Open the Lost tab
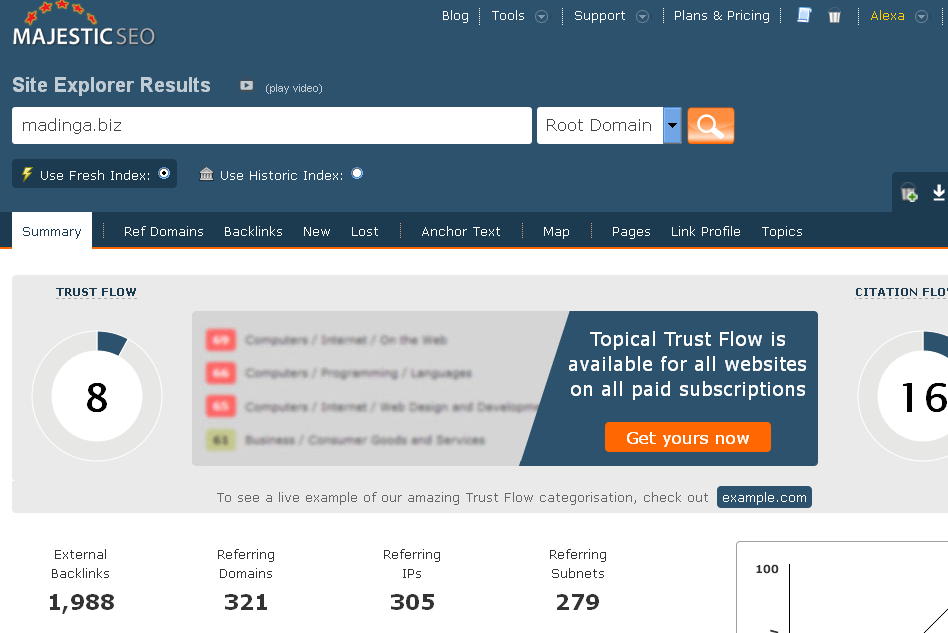This screenshot has width=948, height=633. pyautogui.click(x=365, y=232)
